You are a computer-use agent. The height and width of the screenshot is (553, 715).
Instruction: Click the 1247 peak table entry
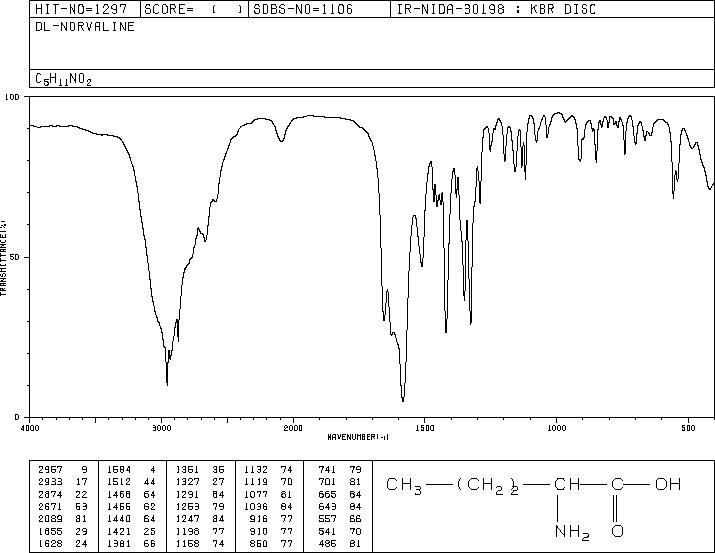(x=187, y=519)
